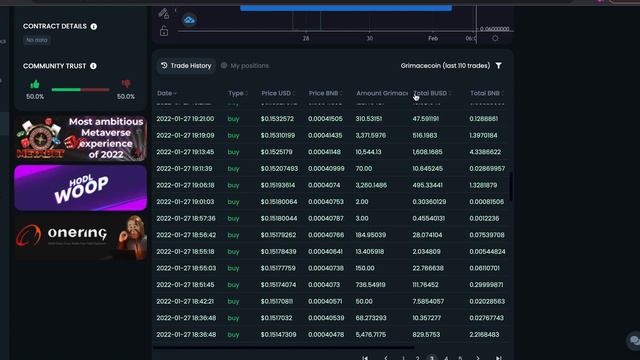
Task: Click amount 184.95039 cell
Action: pyautogui.click(x=371, y=235)
